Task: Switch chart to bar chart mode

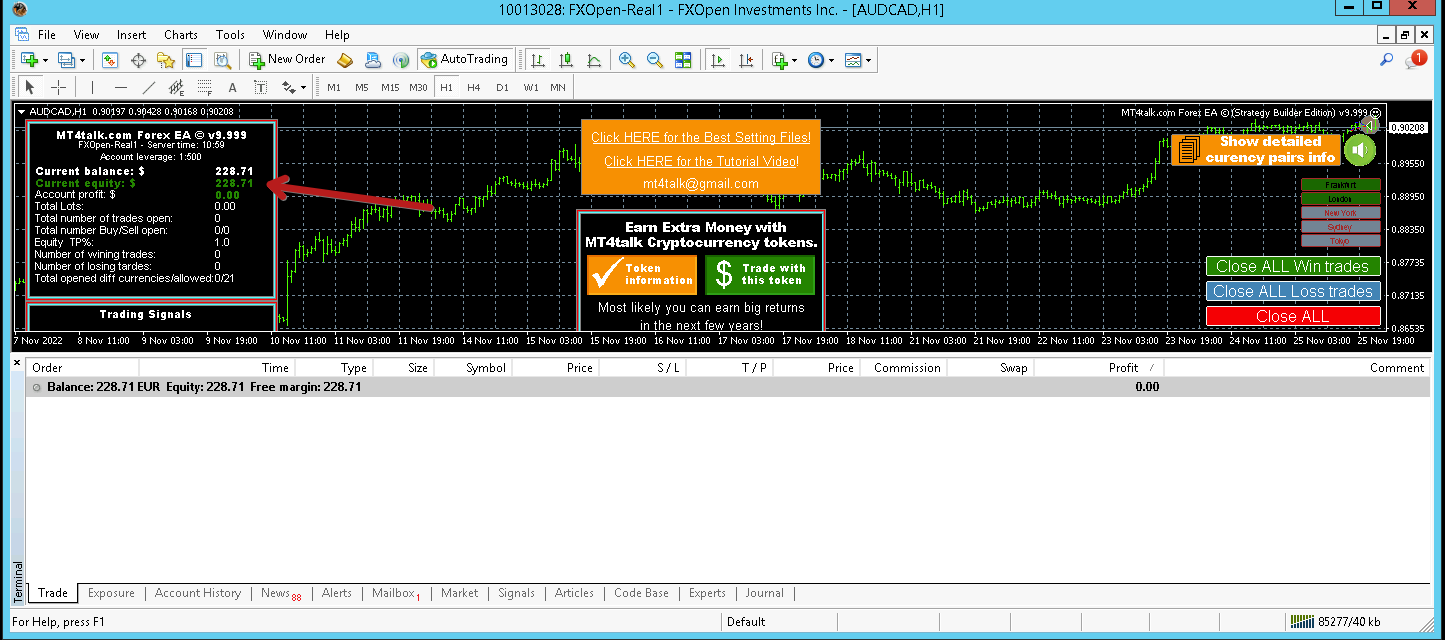Action: click(x=538, y=60)
